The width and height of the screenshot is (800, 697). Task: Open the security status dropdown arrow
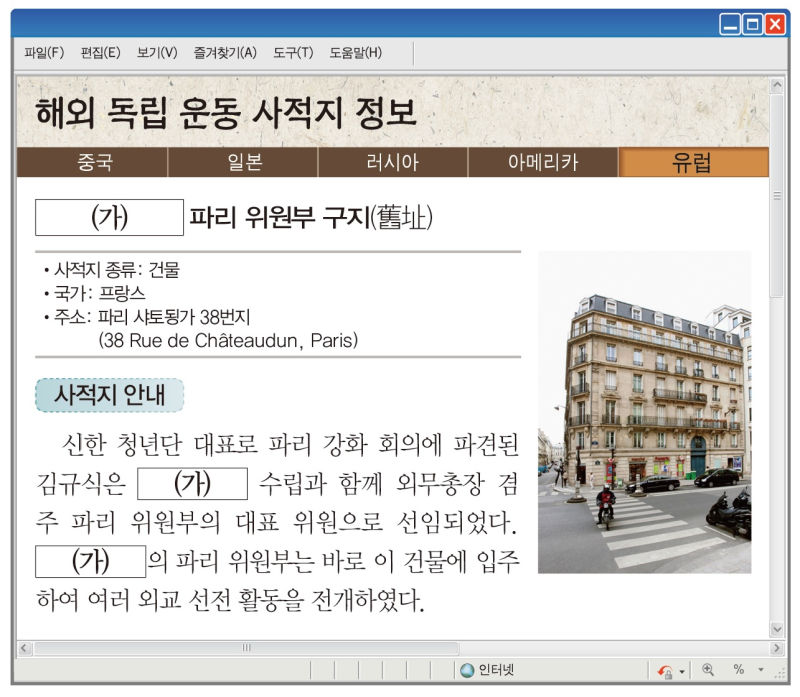pyautogui.click(x=682, y=671)
